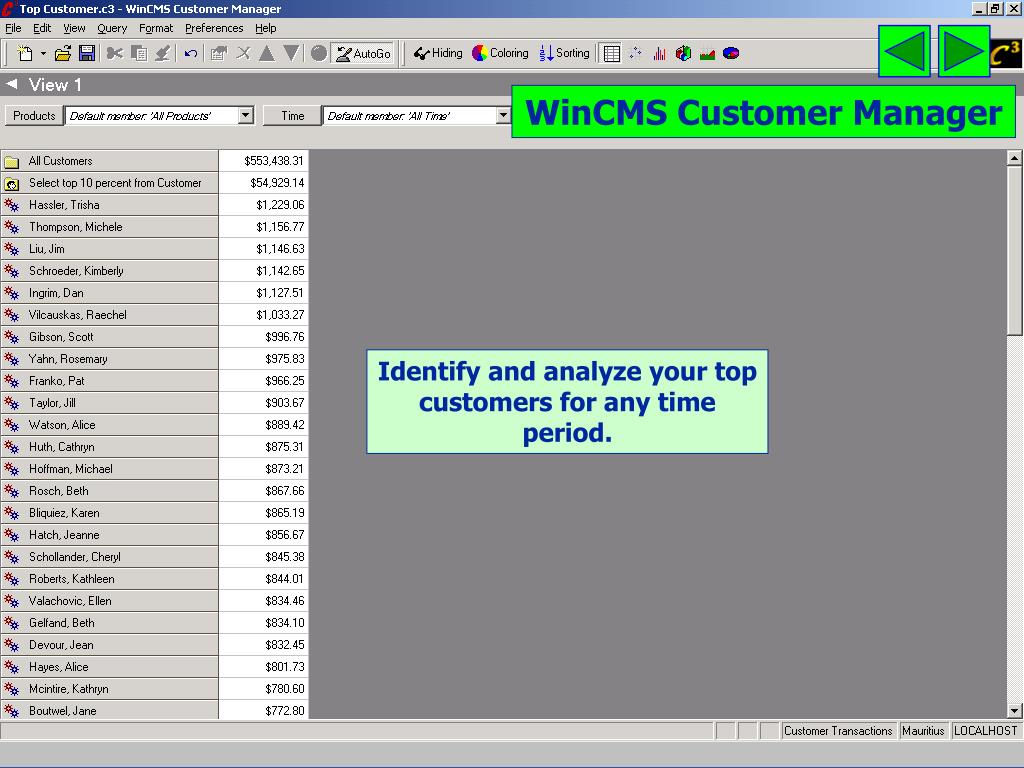Screen dimensions: 1024x768
Task: Click the Mauritius status bar entry
Action: pyautogui.click(x=923, y=731)
